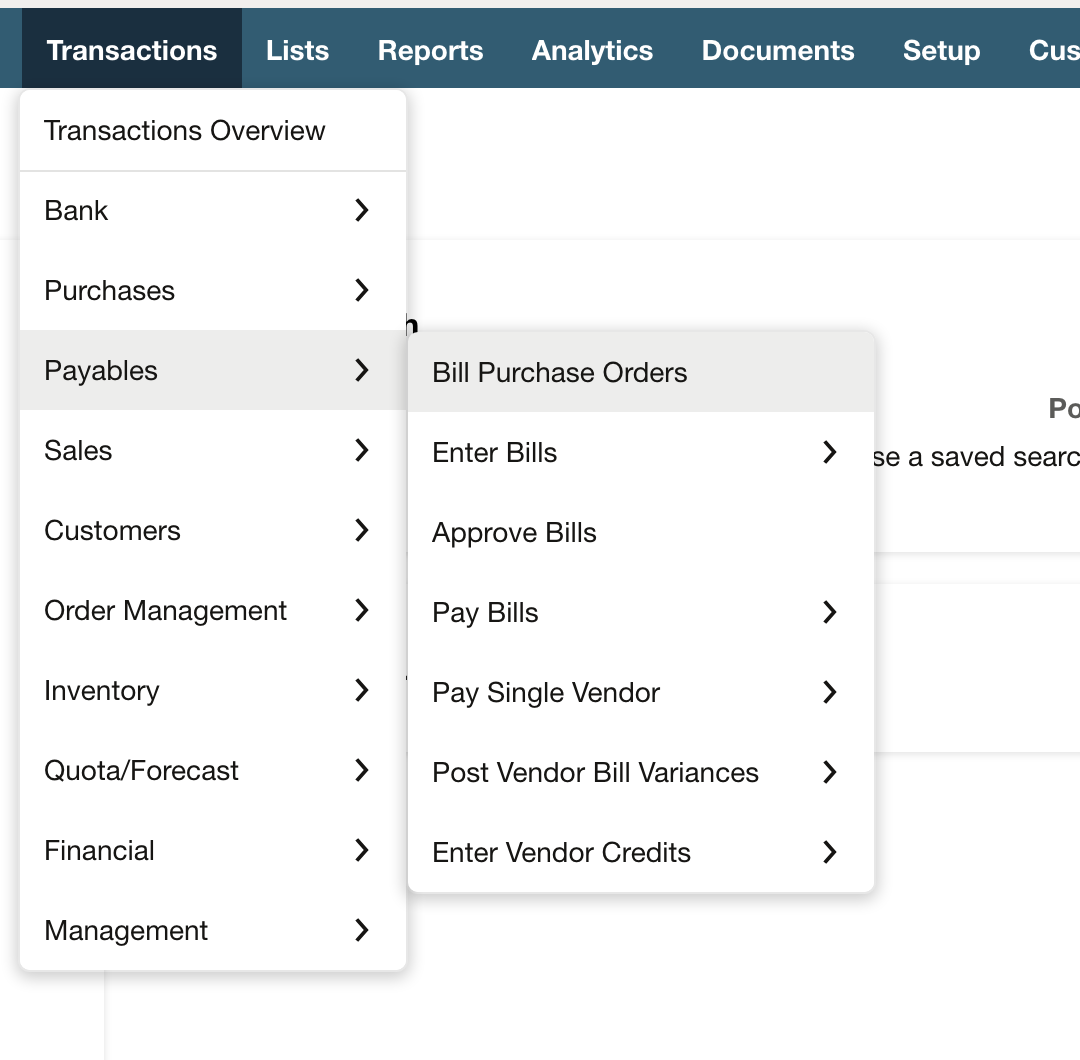The height and width of the screenshot is (1060, 1080).
Task: Open the Reports menu tab
Action: (430, 49)
